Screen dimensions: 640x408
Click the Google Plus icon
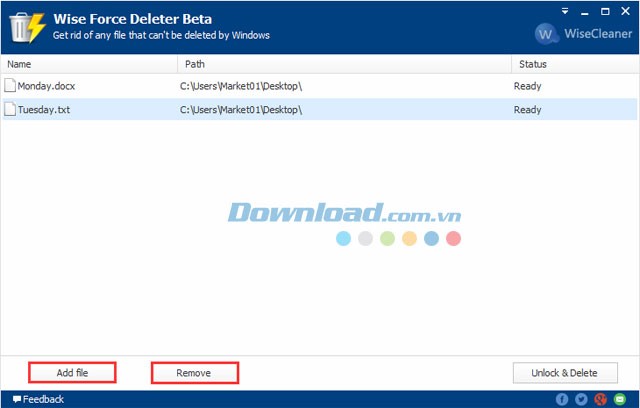pos(600,399)
